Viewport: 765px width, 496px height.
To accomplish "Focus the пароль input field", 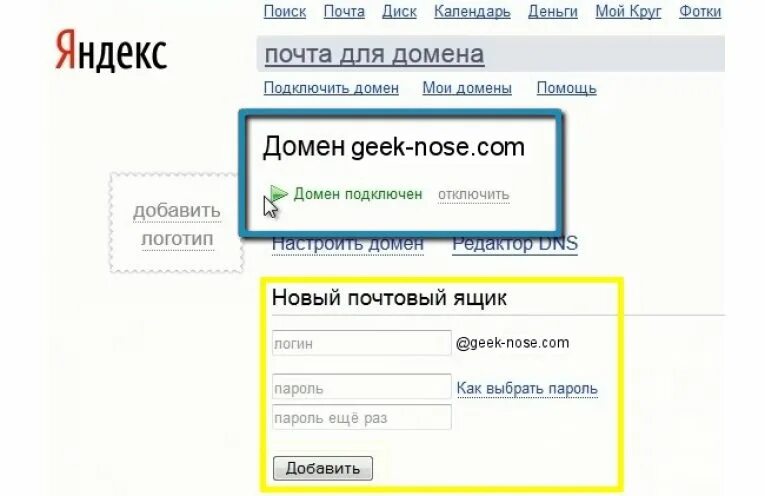I will click(362, 387).
